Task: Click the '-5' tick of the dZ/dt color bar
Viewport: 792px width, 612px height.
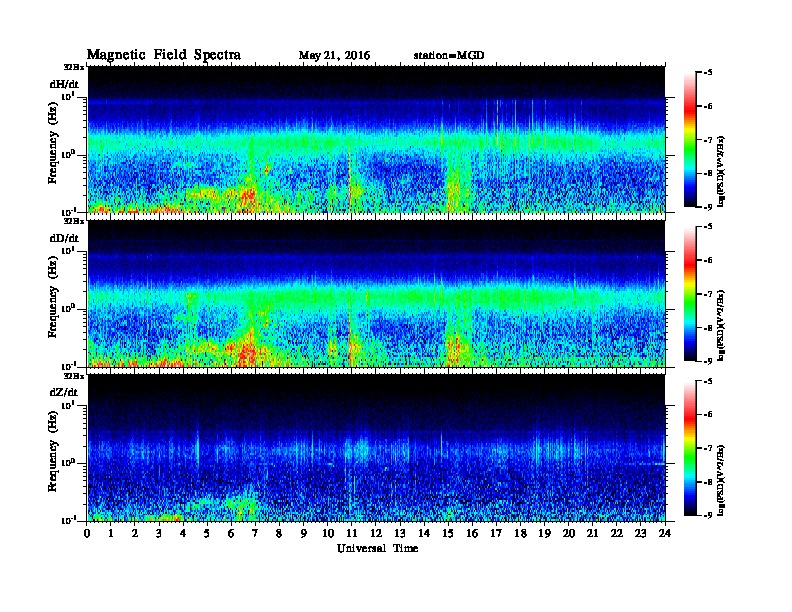Action: 708,381
